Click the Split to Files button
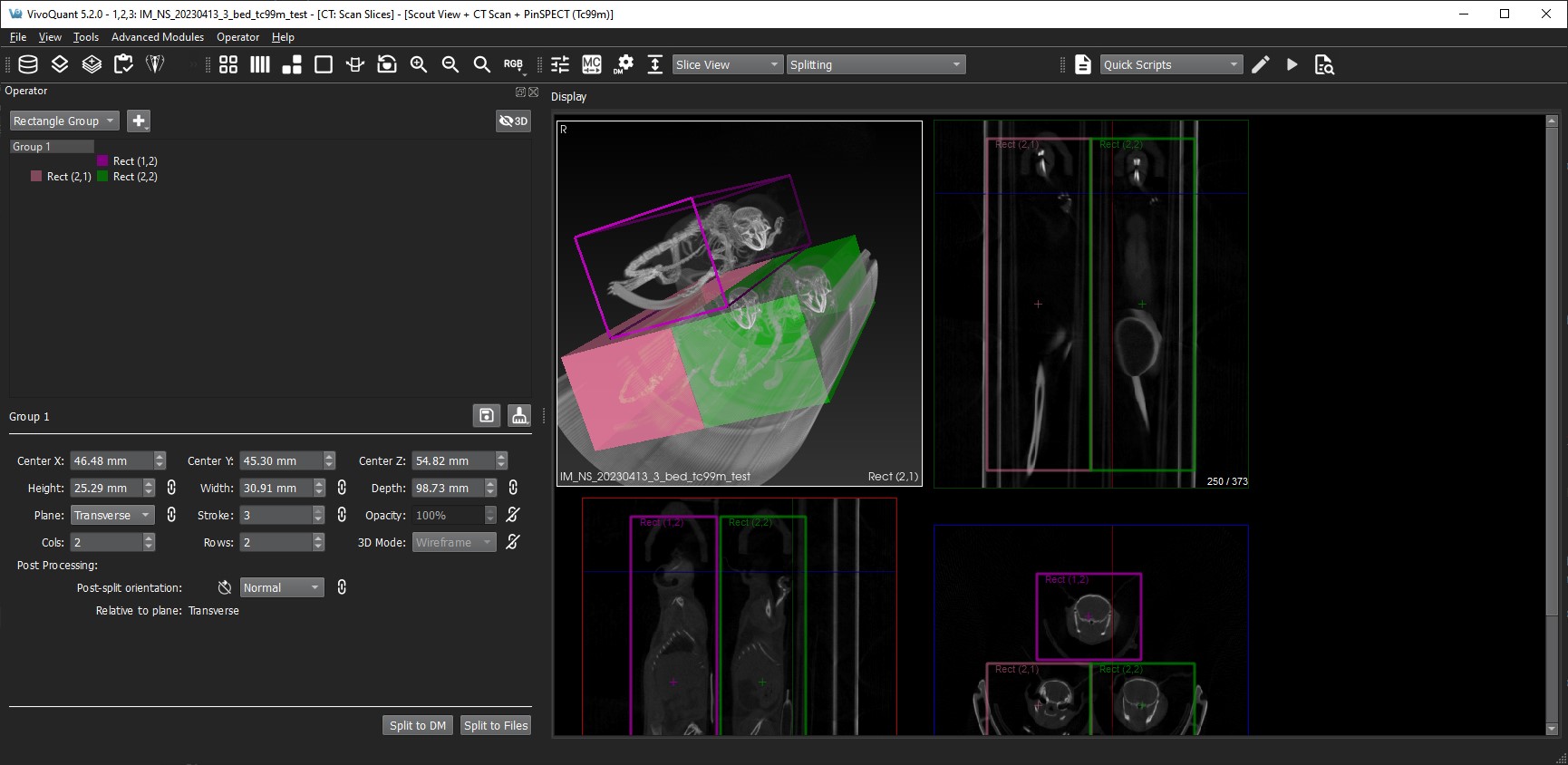This screenshot has width=1568, height=765. 496,725
